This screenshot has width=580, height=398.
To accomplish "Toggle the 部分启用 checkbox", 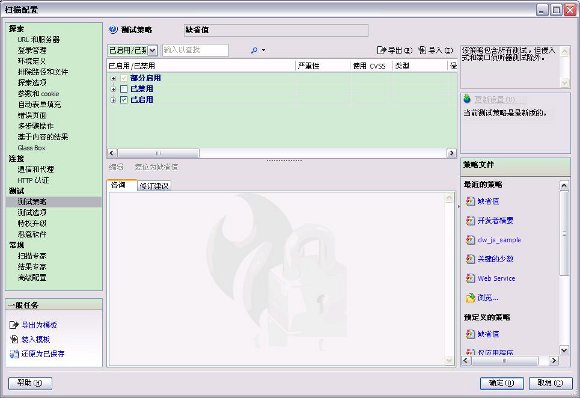I will pyautogui.click(x=124, y=78).
